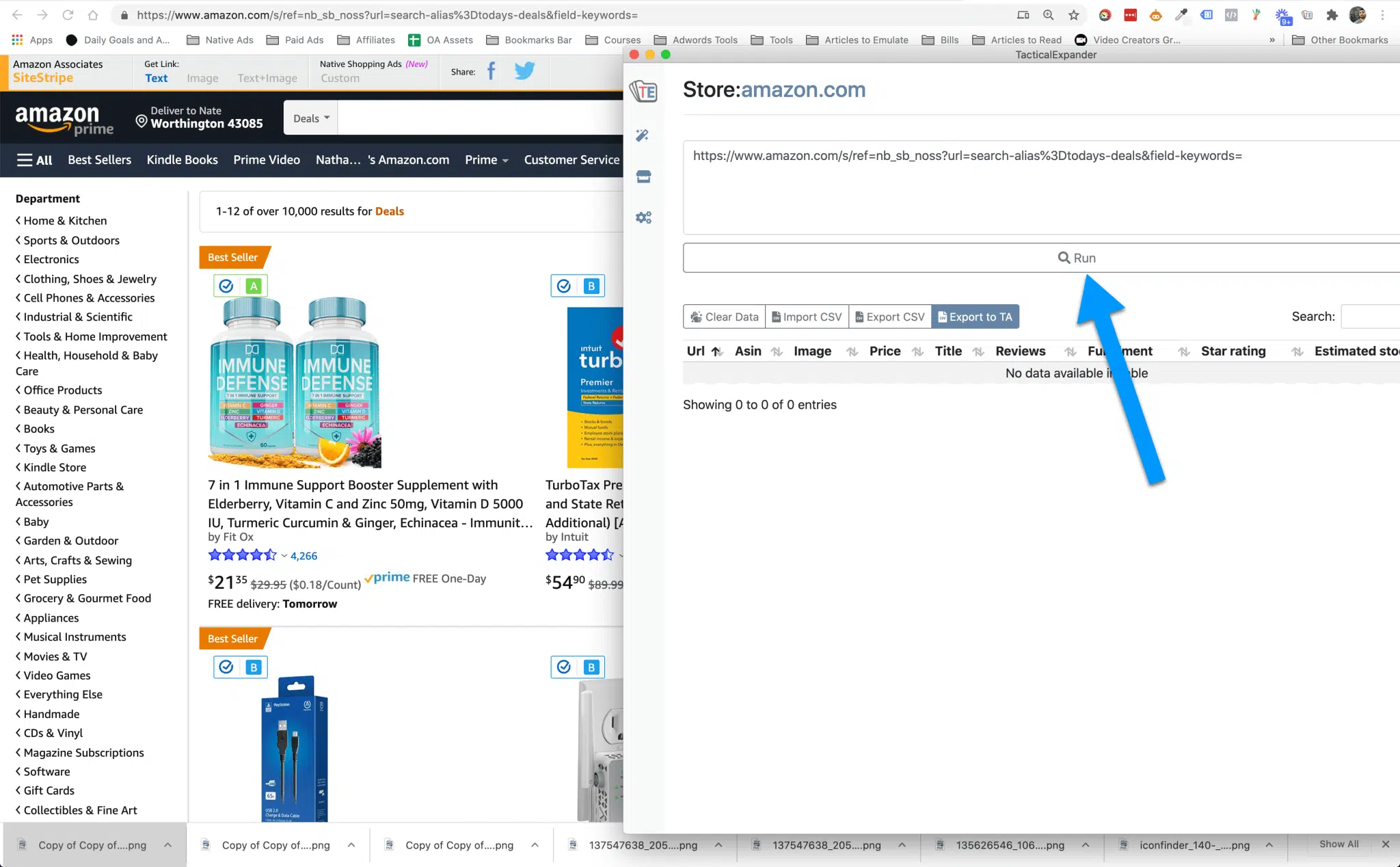The height and width of the screenshot is (867, 1400).
Task: Open options for iconfinder_140 download
Action: pos(1269,845)
